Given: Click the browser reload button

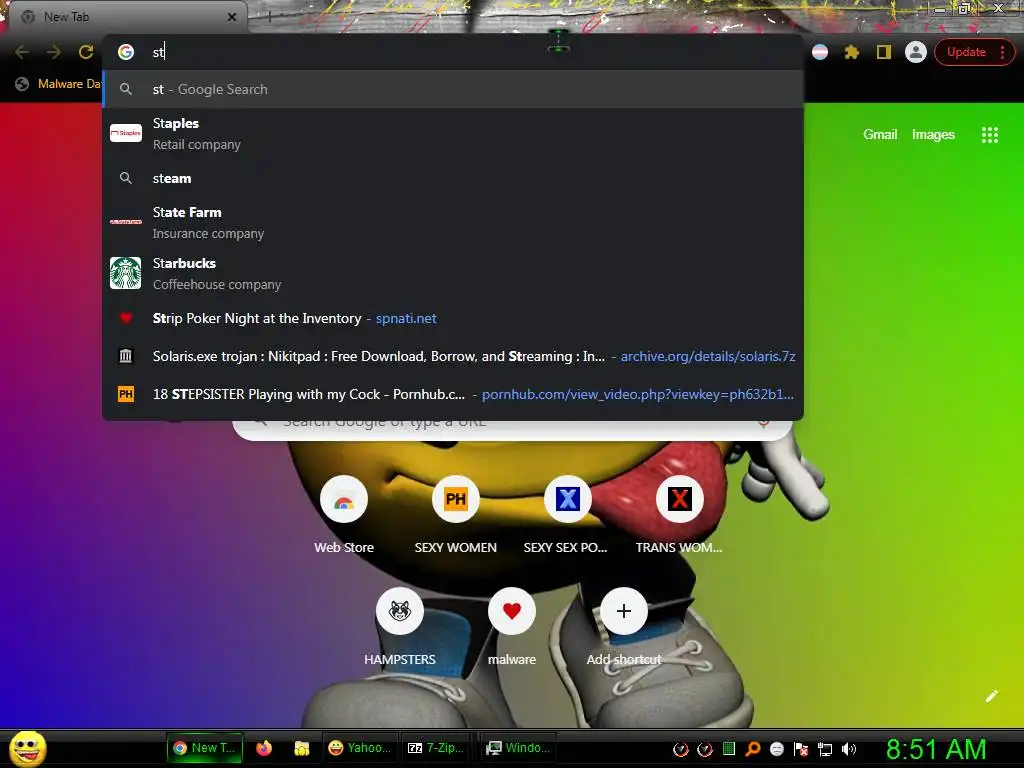Looking at the screenshot, I should click(x=86, y=52).
